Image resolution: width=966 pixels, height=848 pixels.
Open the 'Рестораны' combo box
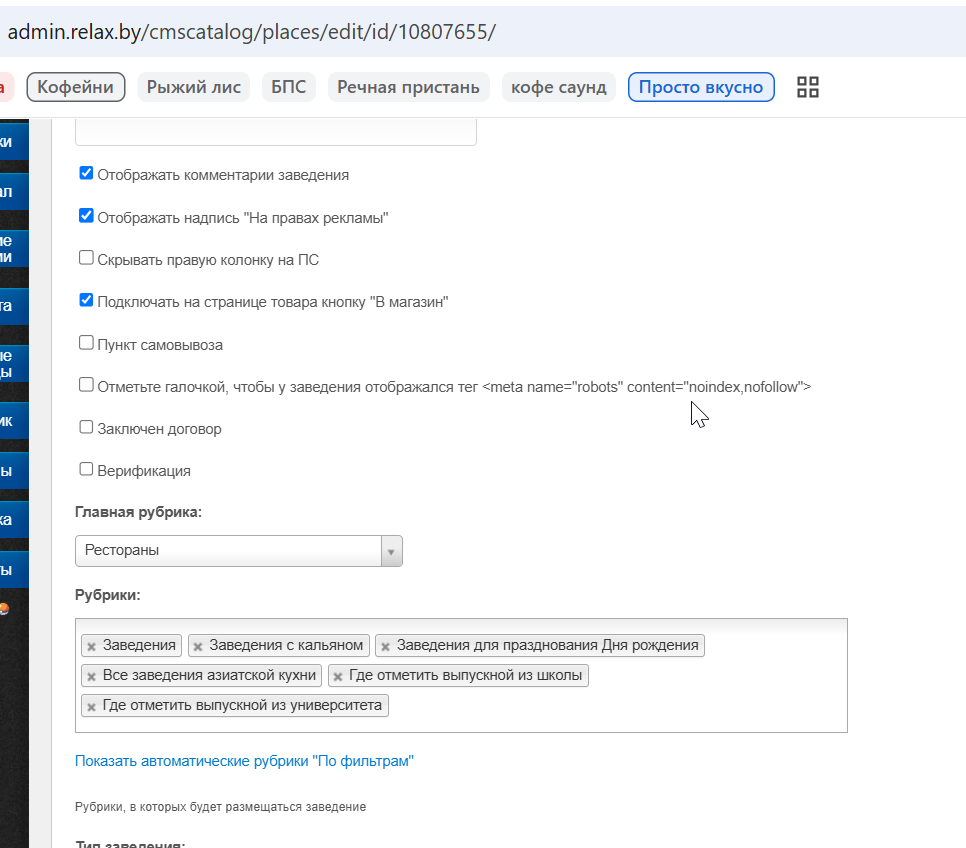(x=238, y=551)
